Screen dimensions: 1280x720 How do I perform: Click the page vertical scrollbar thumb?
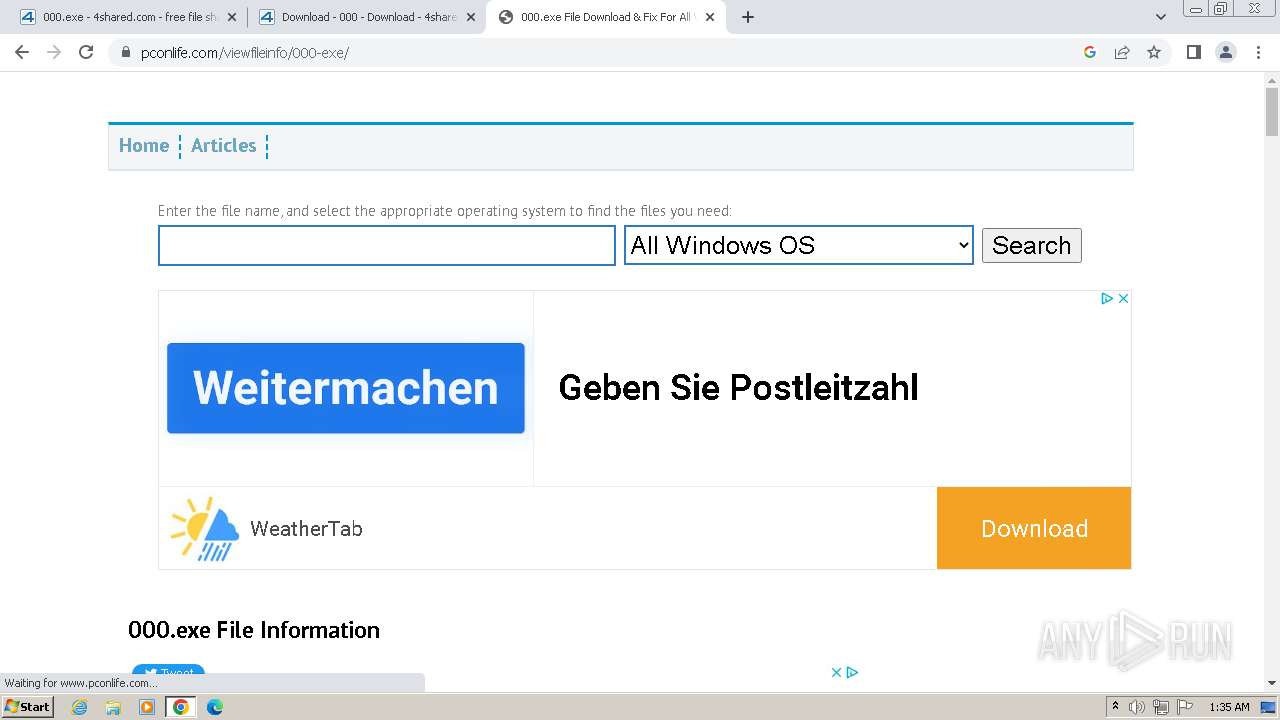tap(1272, 112)
